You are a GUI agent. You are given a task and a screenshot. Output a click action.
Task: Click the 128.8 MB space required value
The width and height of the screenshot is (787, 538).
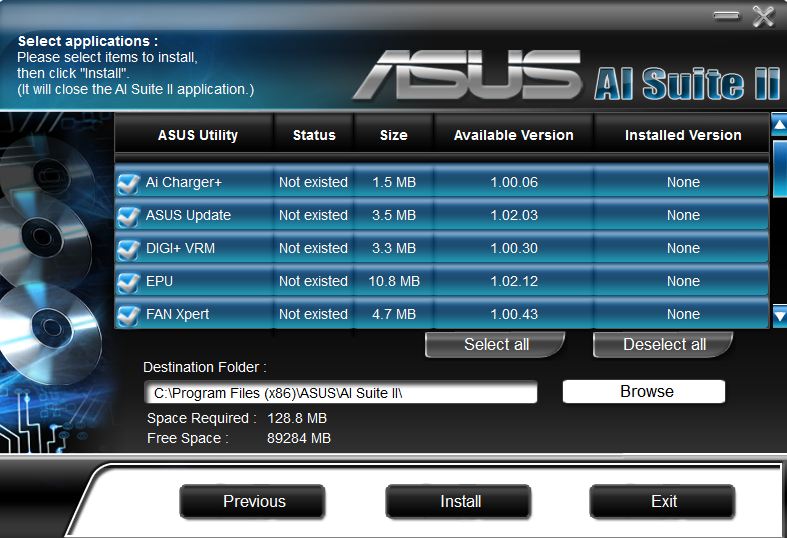click(297, 418)
